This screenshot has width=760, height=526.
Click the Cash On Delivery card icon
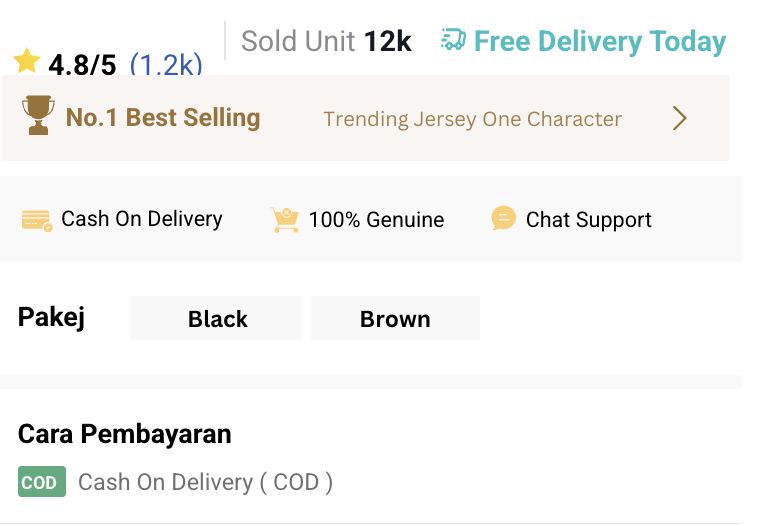click(x=37, y=220)
